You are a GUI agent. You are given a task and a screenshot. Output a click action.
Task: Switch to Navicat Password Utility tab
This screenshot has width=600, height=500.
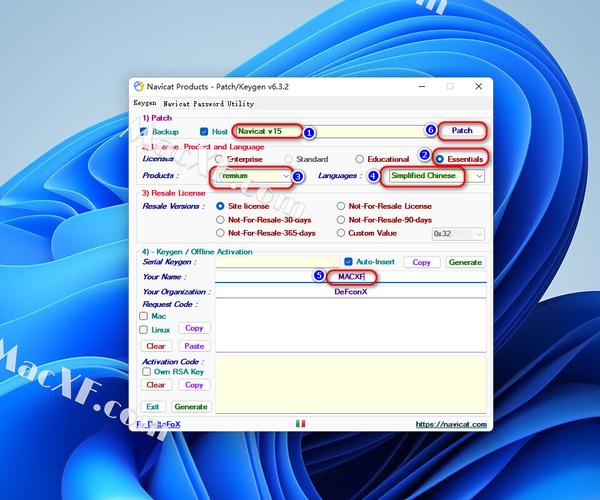click(209, 104)
